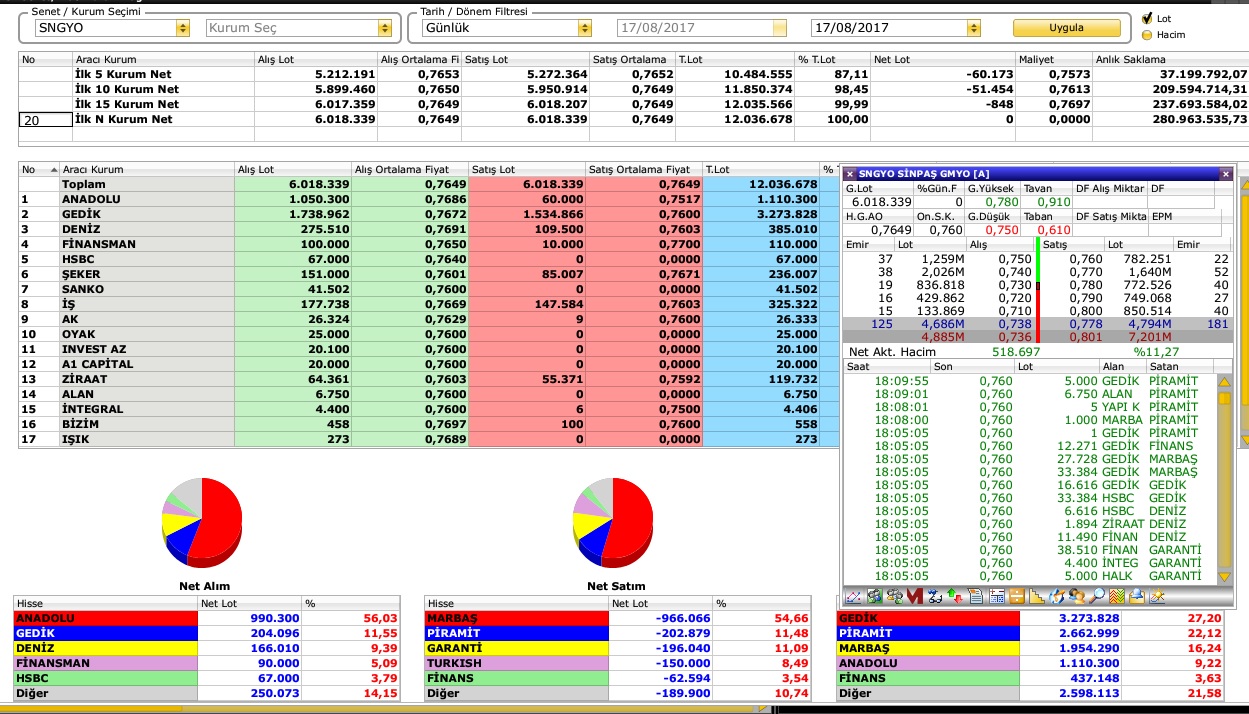Select the HSBC row number 5
This screenshot has height=714, width=1249.
(x=429, y=259)
